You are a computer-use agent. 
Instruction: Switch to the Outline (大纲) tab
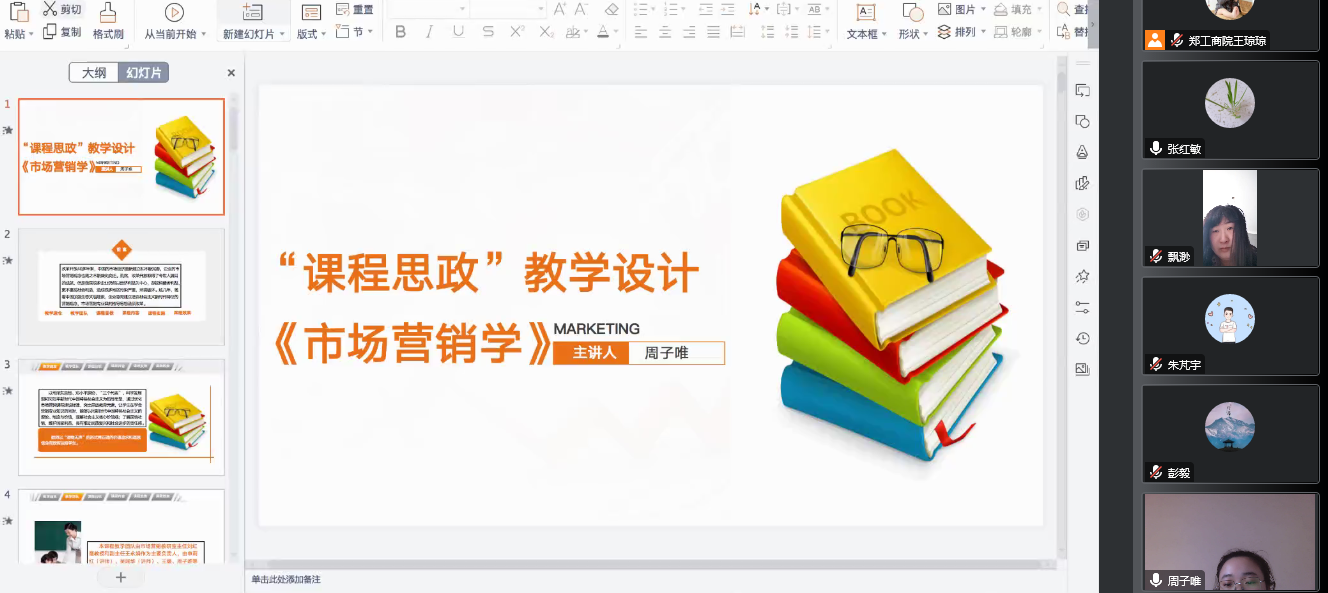(x=94, y=73)
